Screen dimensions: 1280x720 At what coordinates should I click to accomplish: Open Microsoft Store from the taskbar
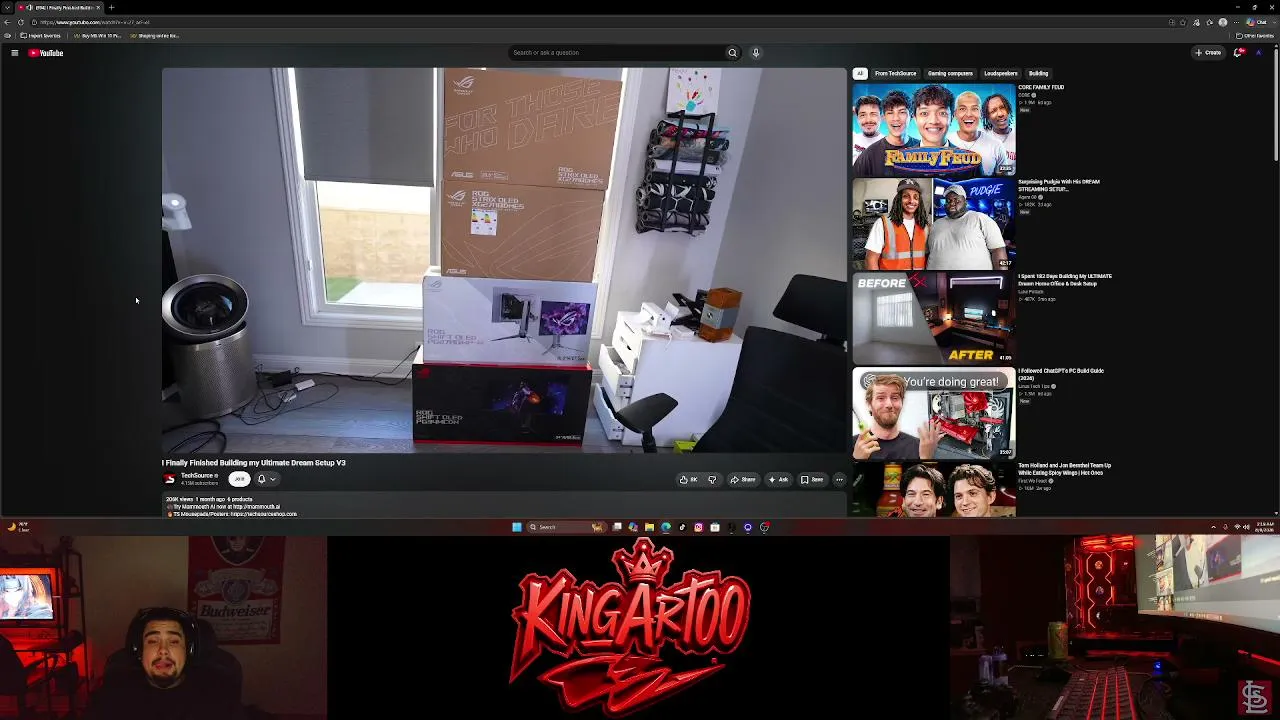(x=715, y=527)
